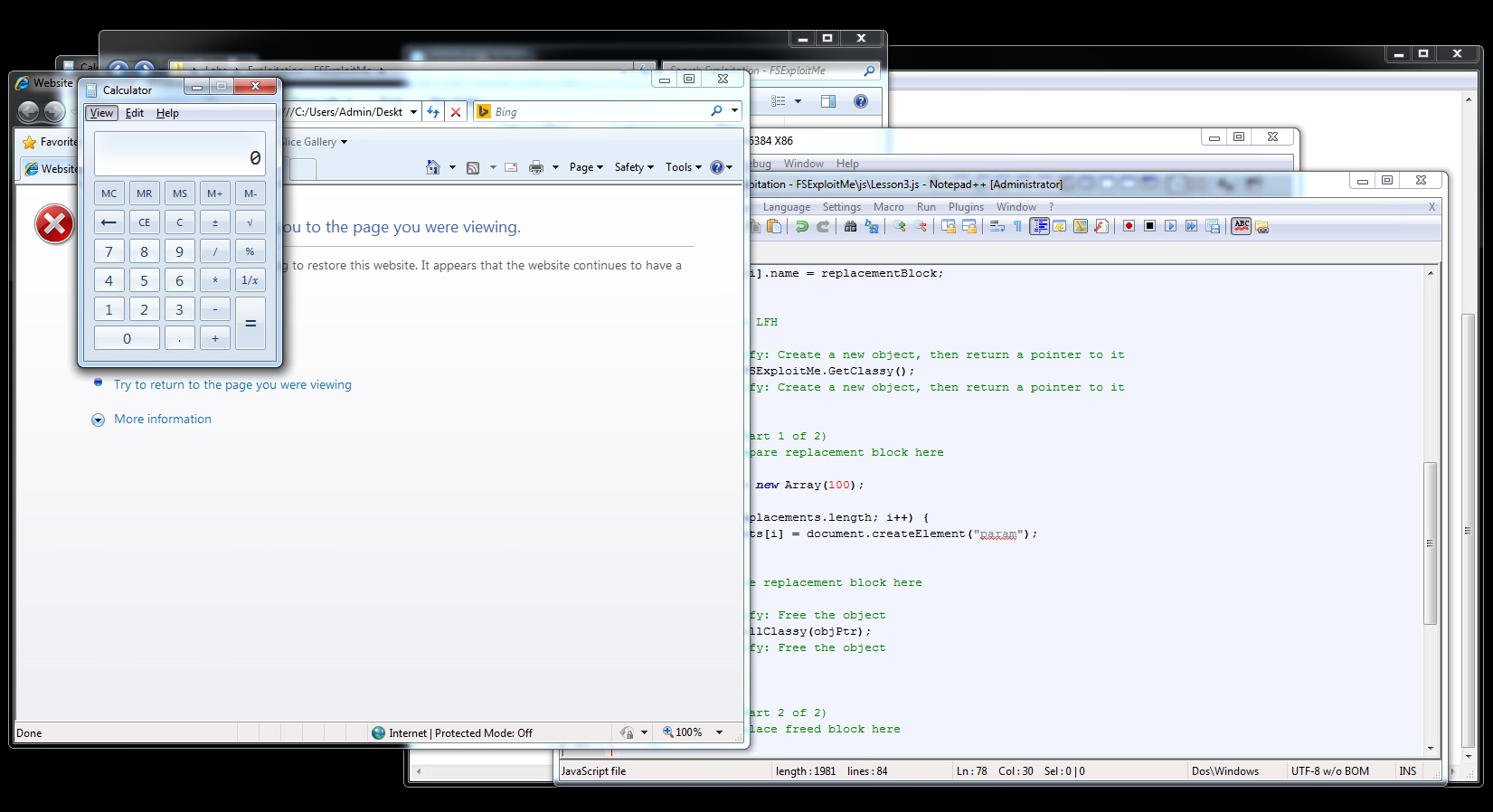This screenshot has width=1493, height=812.
Task: Open IE address bar history dropdown
Action: tap(413, 112)
